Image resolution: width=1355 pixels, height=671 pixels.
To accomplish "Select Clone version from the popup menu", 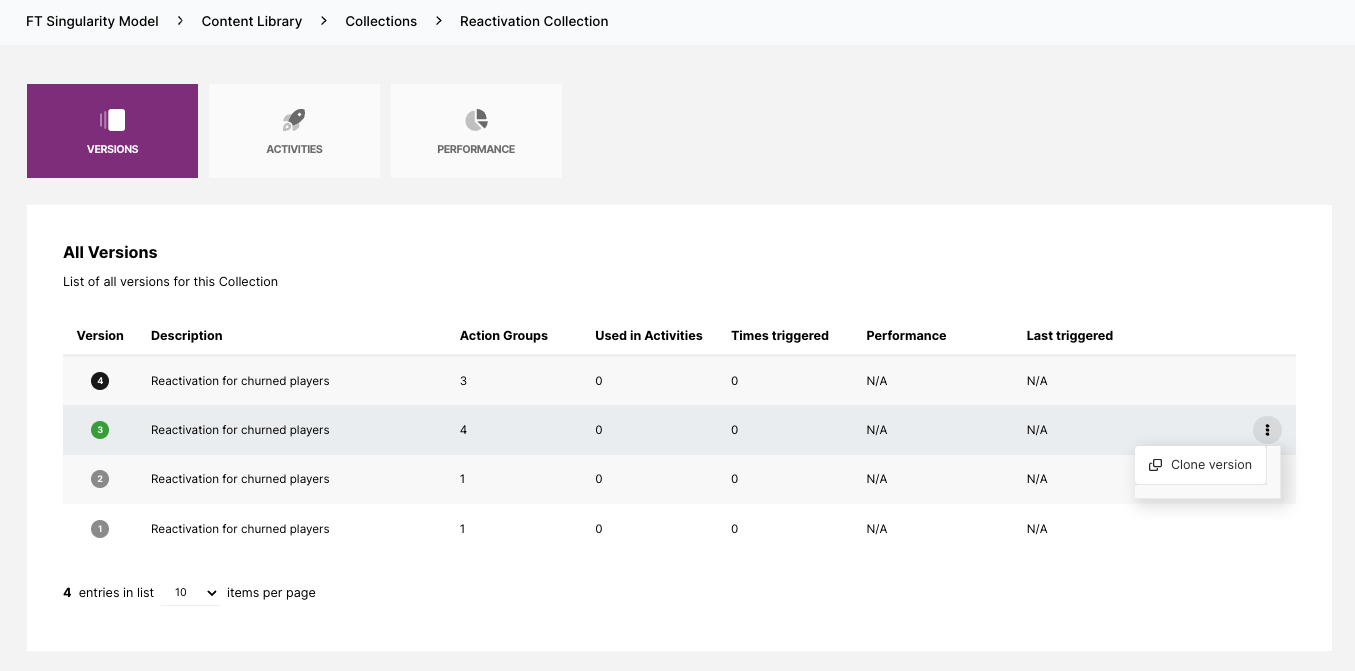I will tap(1201, 465).
